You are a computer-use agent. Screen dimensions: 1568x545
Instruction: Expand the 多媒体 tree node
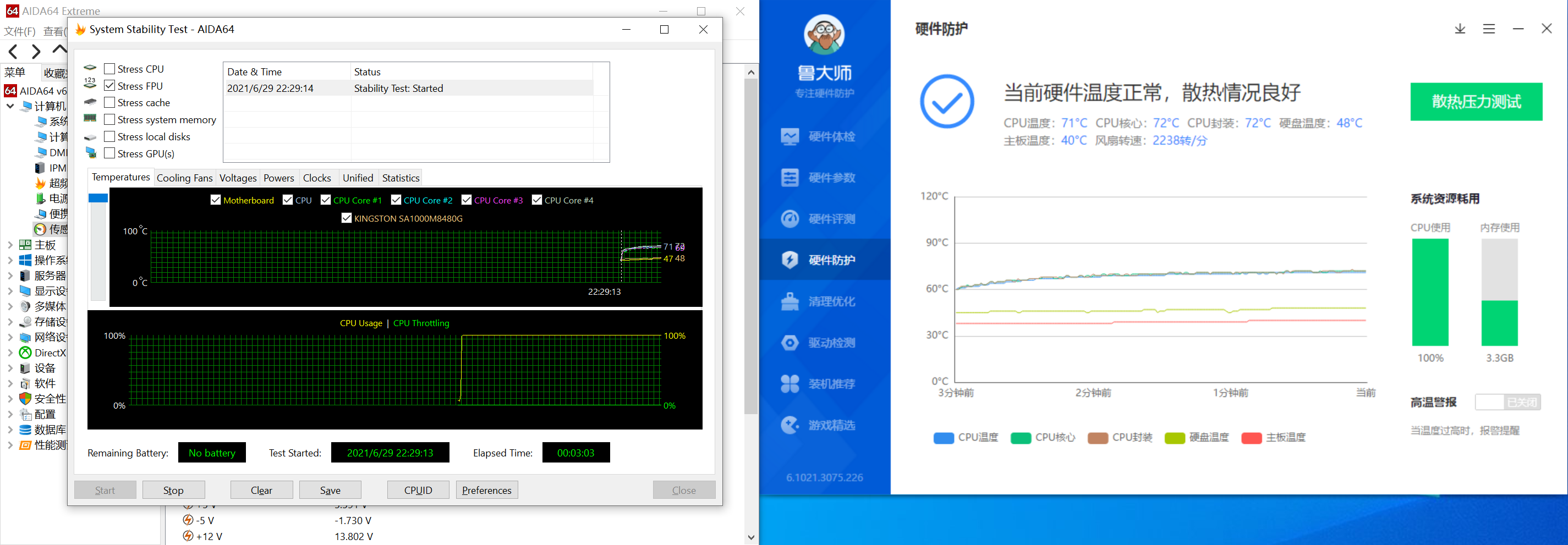click(10, 306)
